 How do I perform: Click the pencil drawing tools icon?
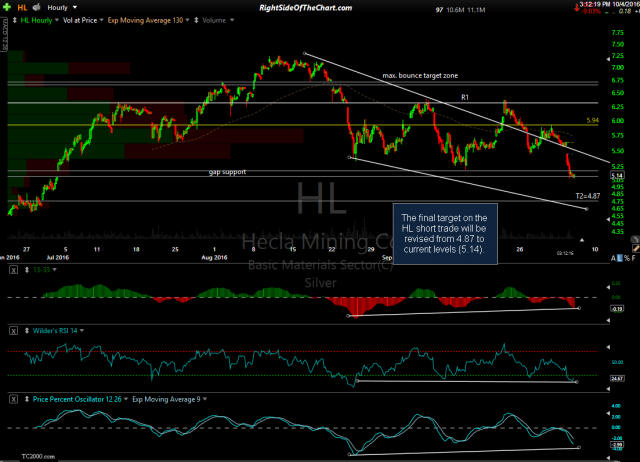click(x=635, y=248)
